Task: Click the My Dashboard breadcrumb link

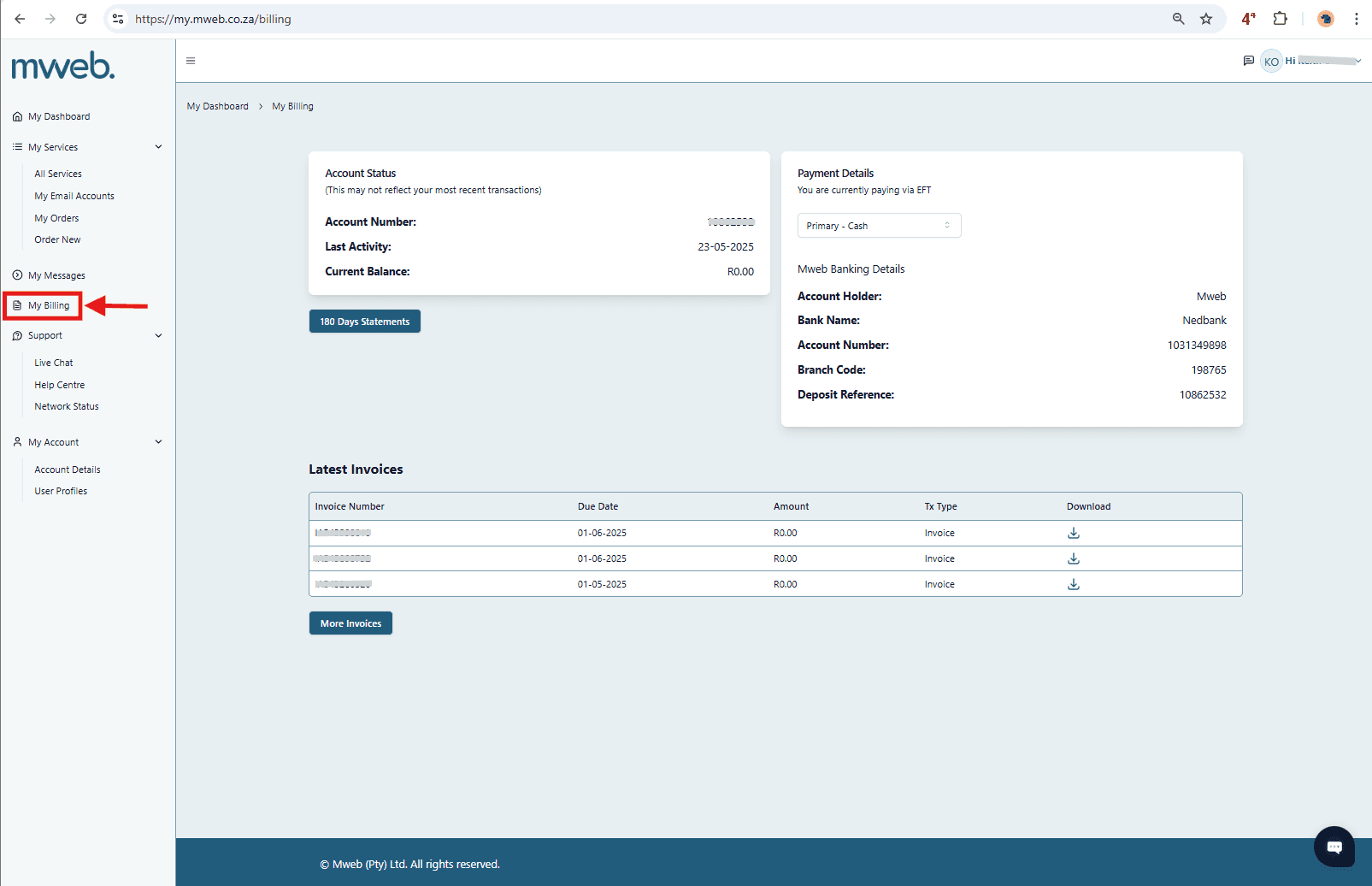Action: point(217,105)
